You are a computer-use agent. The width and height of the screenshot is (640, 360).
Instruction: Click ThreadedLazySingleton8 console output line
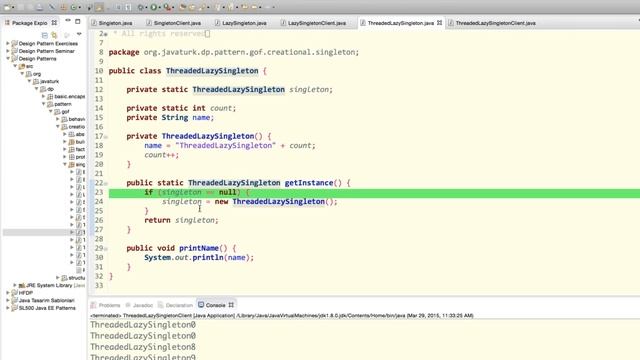143,347
